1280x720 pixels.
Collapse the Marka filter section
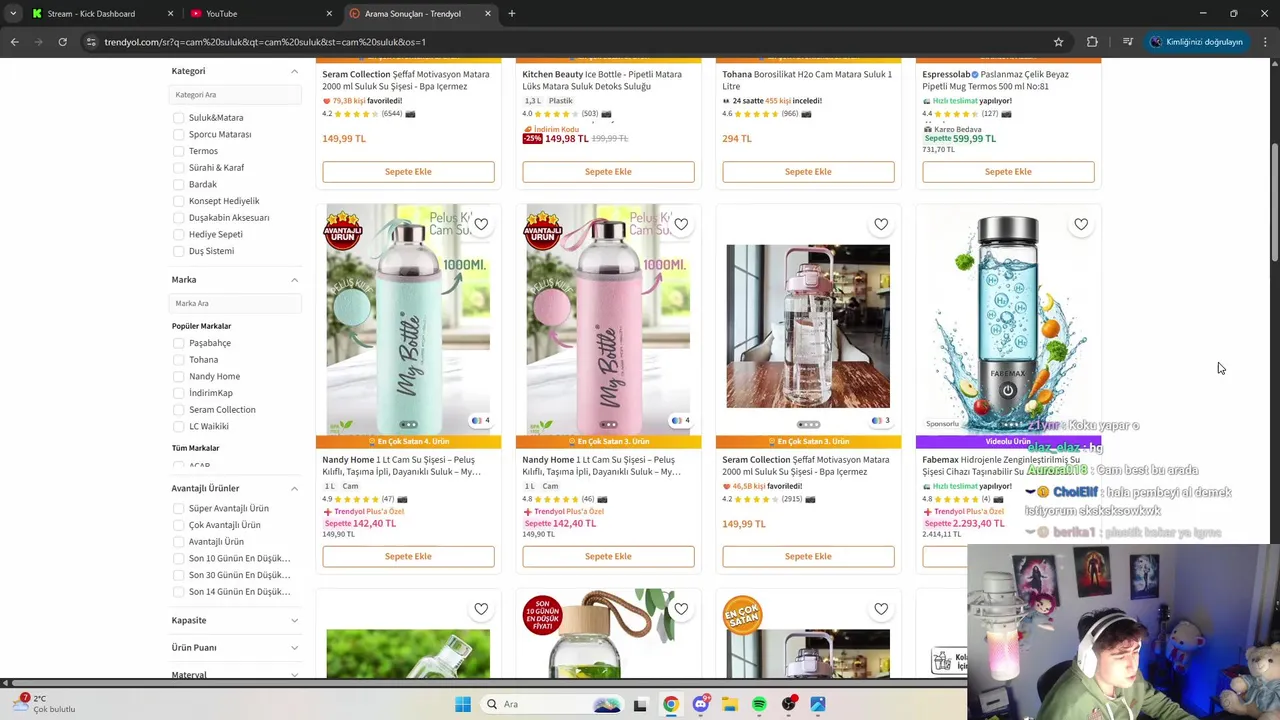(x=294, y=280)
